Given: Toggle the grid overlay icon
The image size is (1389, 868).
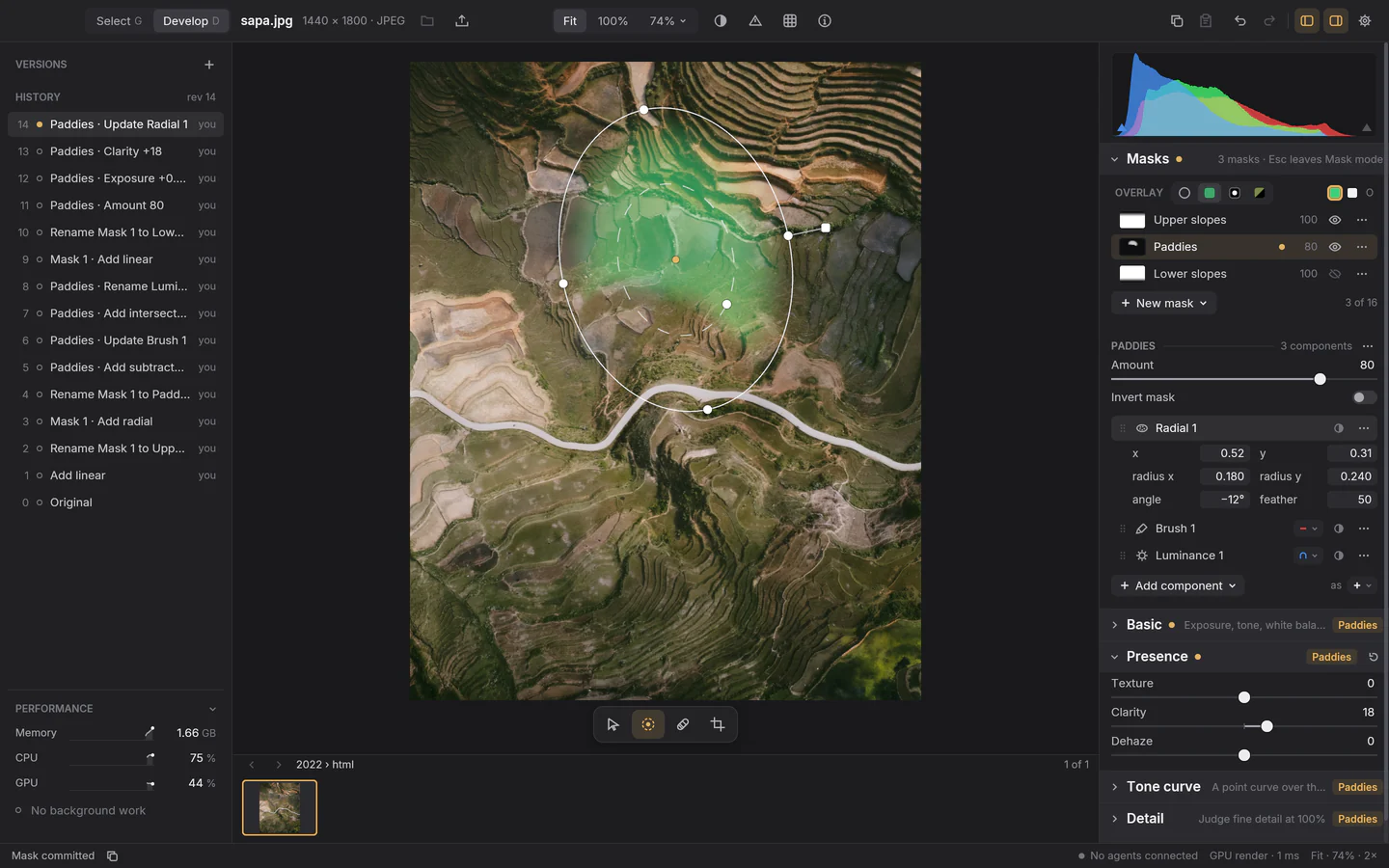Looking at the screenshot, I should coord(790,20).
